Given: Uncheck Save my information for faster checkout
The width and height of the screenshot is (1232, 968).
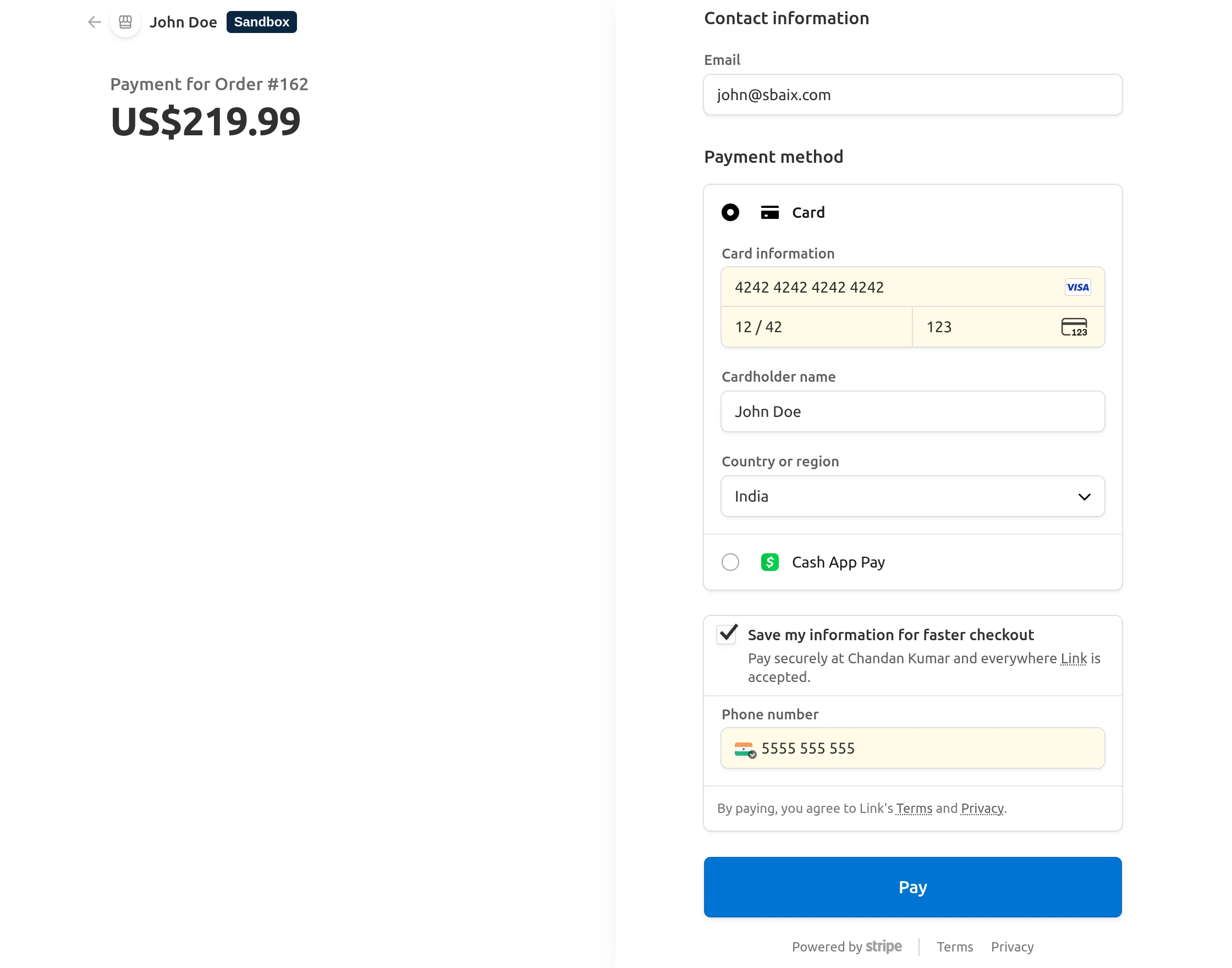Looking at the screenshot, I should [x=726, y=634].
